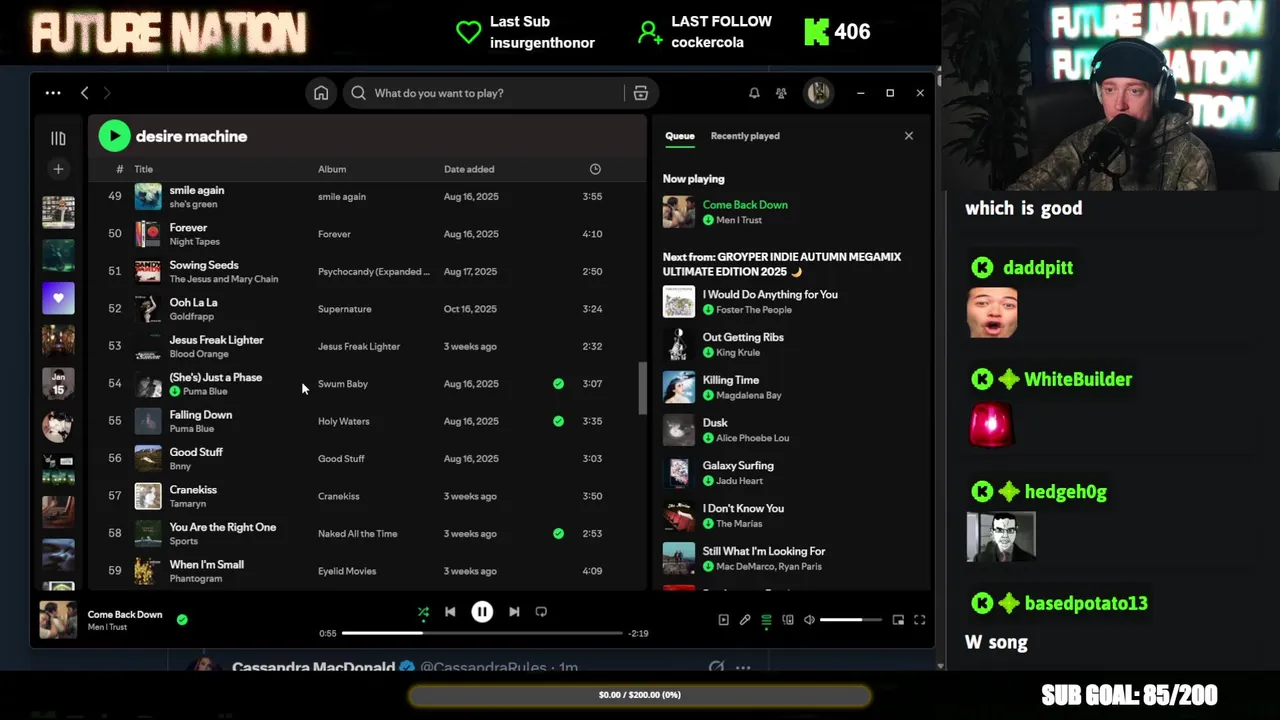Select track 49 smile again
Image resolution: width=1280 pixels, height=720 pixels.
coord(367,197)
